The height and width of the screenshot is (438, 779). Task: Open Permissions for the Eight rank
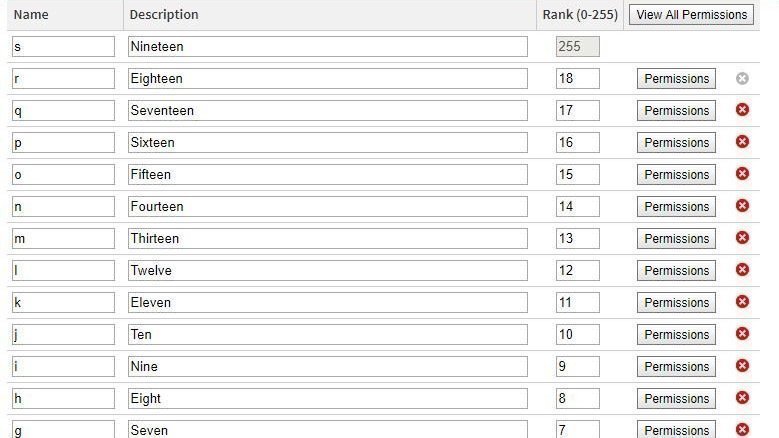coord(676,399)
